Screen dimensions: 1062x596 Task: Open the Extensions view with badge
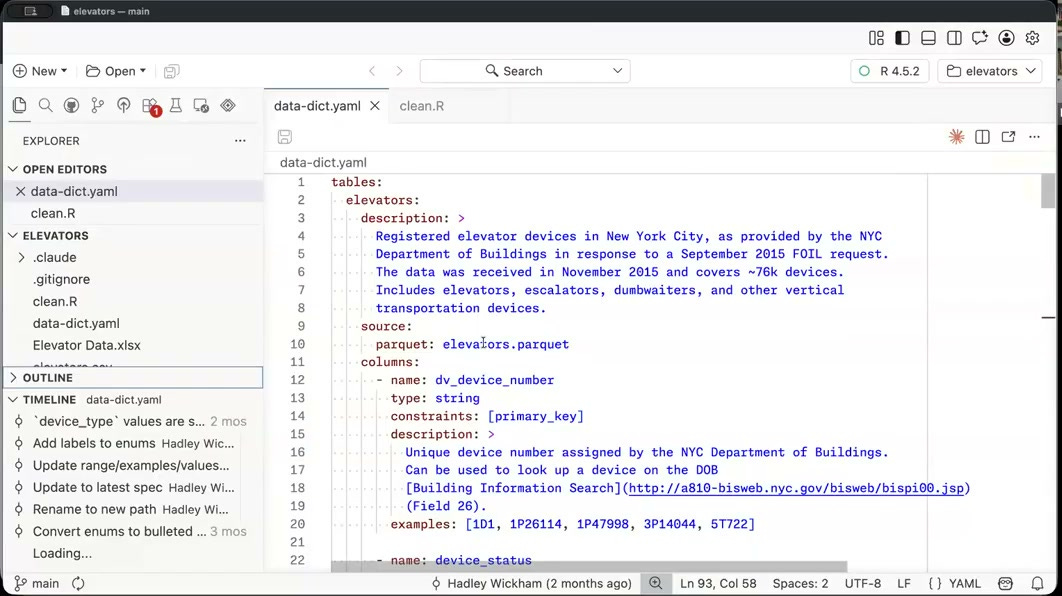point(150,106)
